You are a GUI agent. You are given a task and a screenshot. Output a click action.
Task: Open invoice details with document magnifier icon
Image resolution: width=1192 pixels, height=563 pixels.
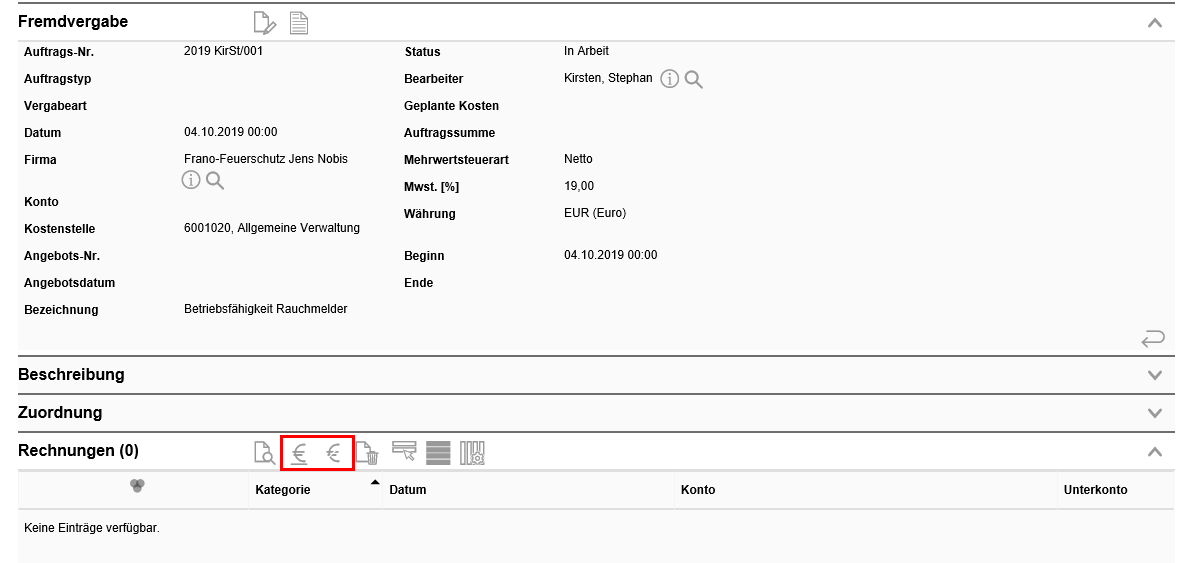tap(264, 454)
